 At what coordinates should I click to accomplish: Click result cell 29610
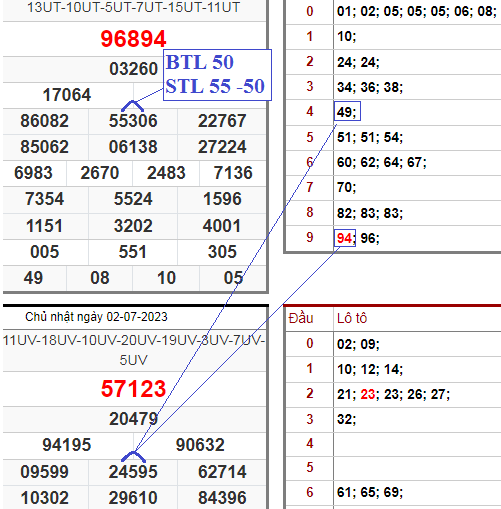[133, 498]
